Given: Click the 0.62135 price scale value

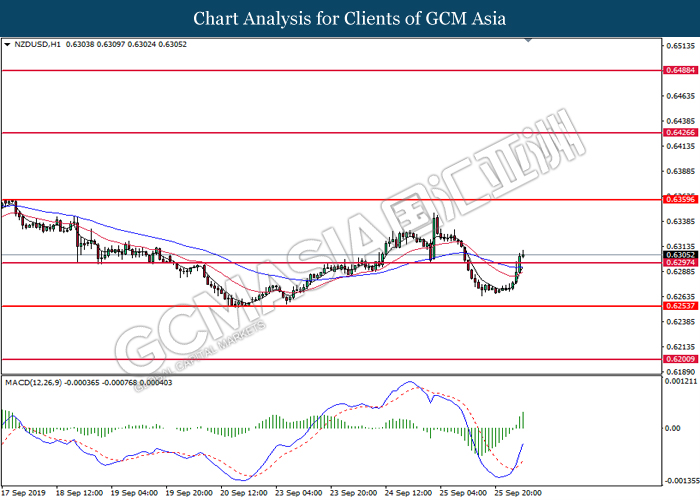Looking at the screenshot, I should (x=680, y=346).
